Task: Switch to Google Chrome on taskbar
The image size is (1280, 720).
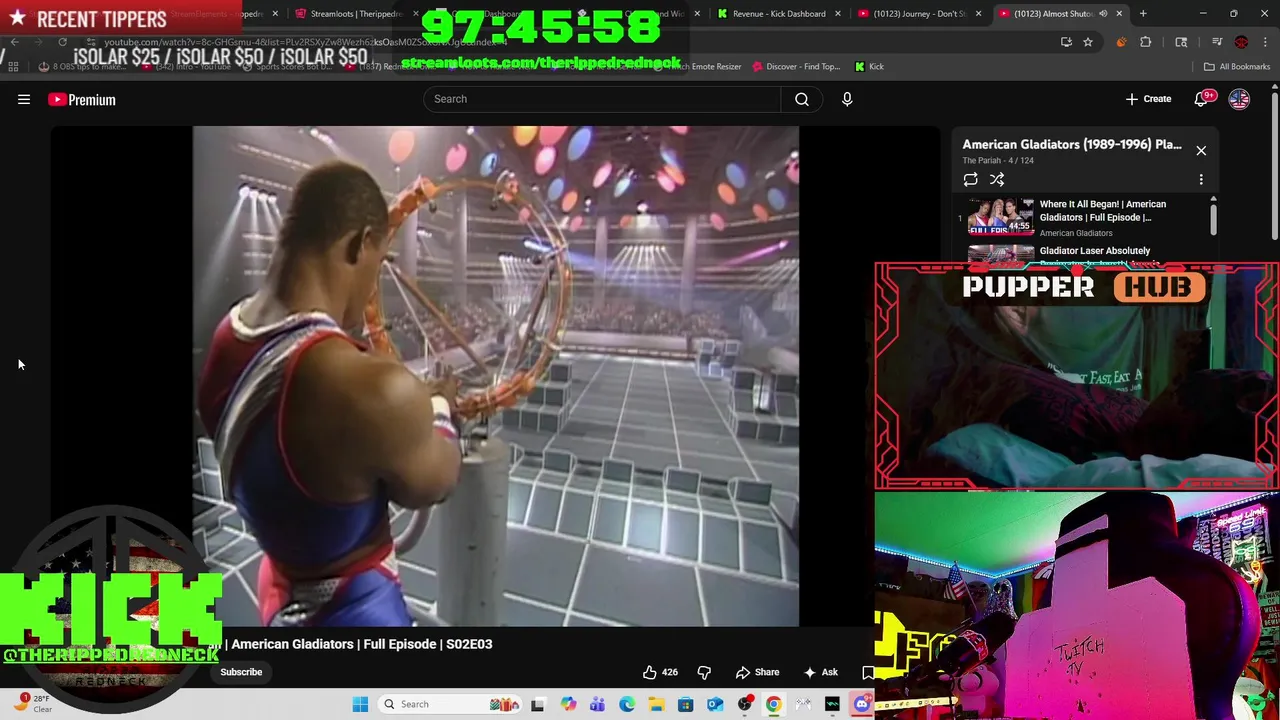Action: pos(774,704)
